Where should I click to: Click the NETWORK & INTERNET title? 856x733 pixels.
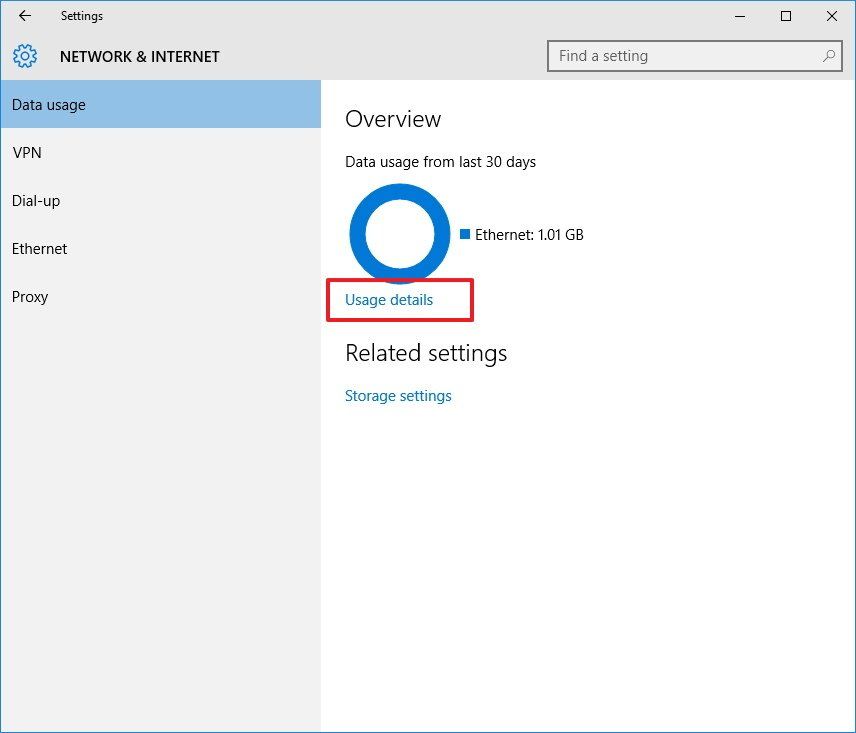tap(139, 56)
